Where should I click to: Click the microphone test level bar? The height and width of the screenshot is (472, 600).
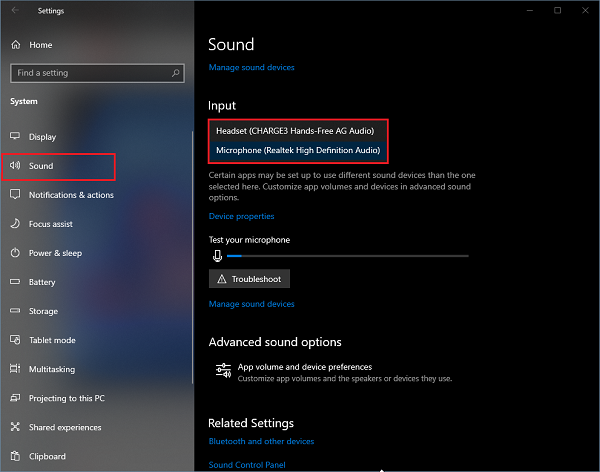pyautogui.click(x=347, y=257)
